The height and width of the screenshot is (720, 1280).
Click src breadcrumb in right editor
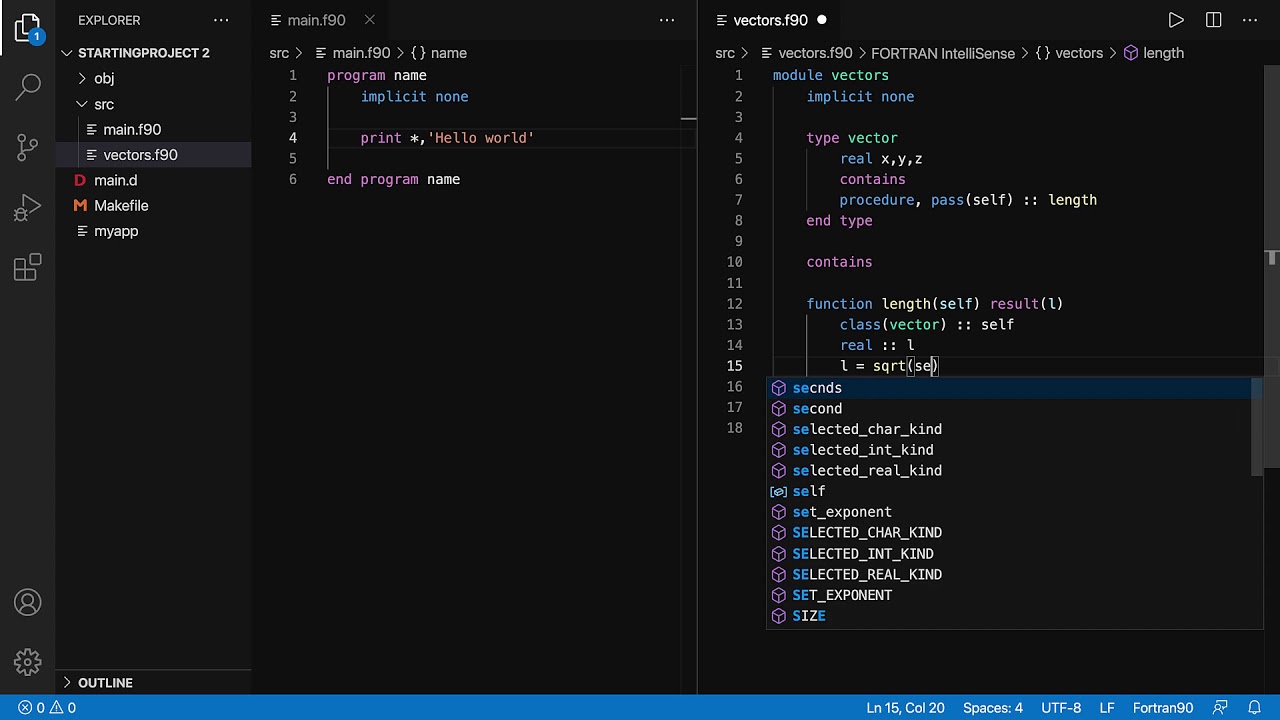pos(725,53)
